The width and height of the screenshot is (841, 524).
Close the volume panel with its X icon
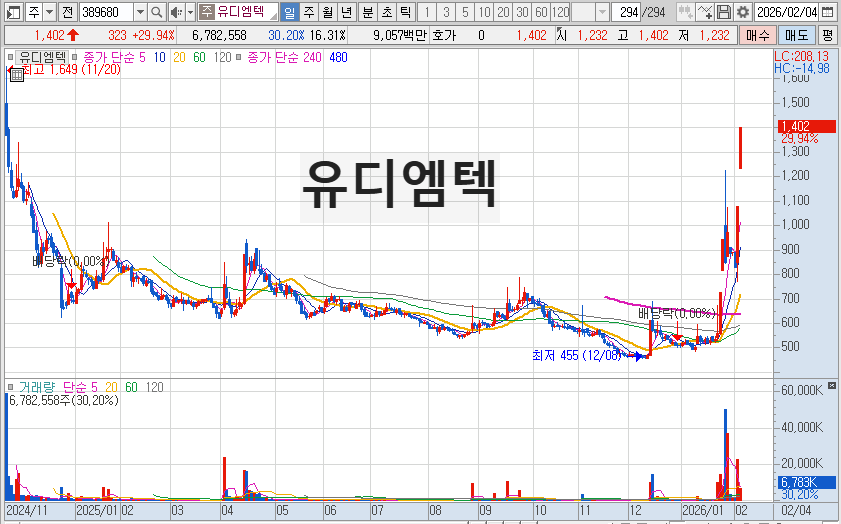pos(832,385)
